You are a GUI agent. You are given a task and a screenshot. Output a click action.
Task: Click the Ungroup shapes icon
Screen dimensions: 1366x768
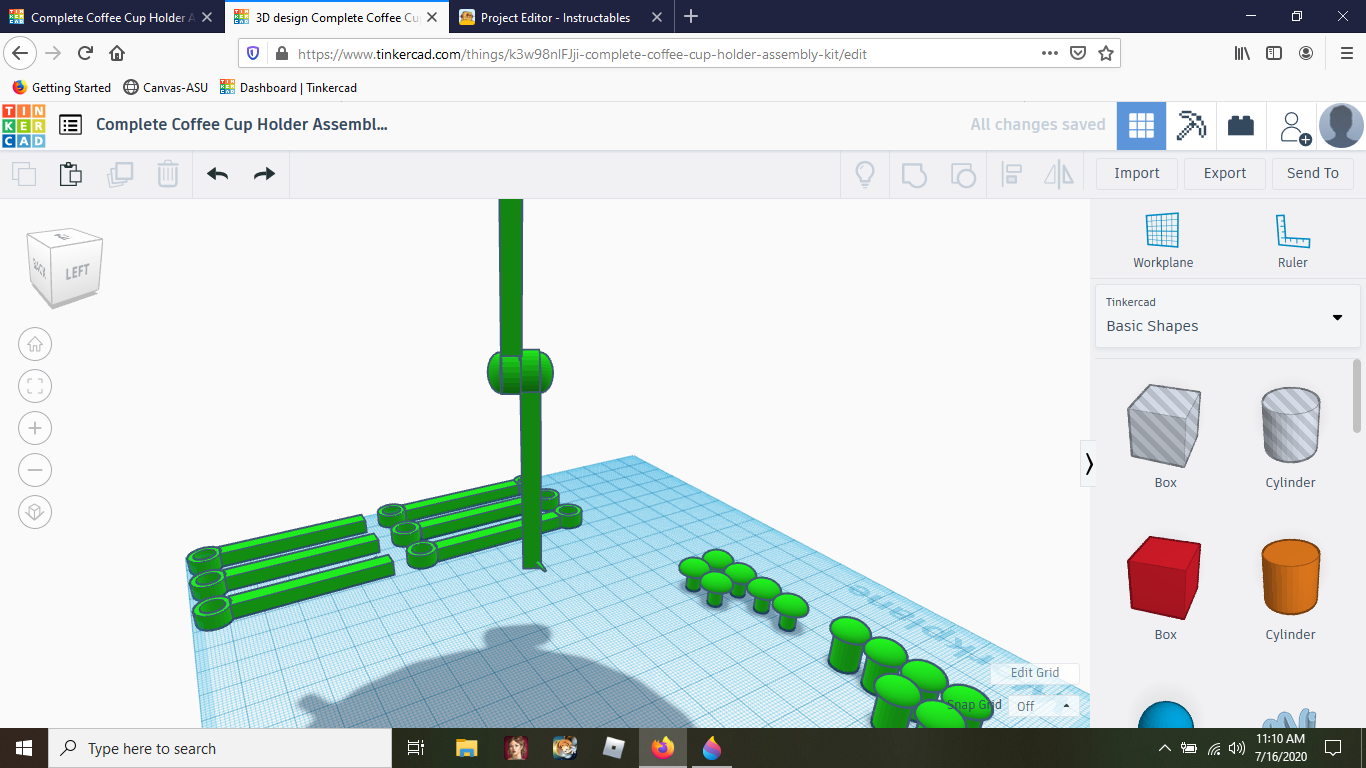click(962, 174)
